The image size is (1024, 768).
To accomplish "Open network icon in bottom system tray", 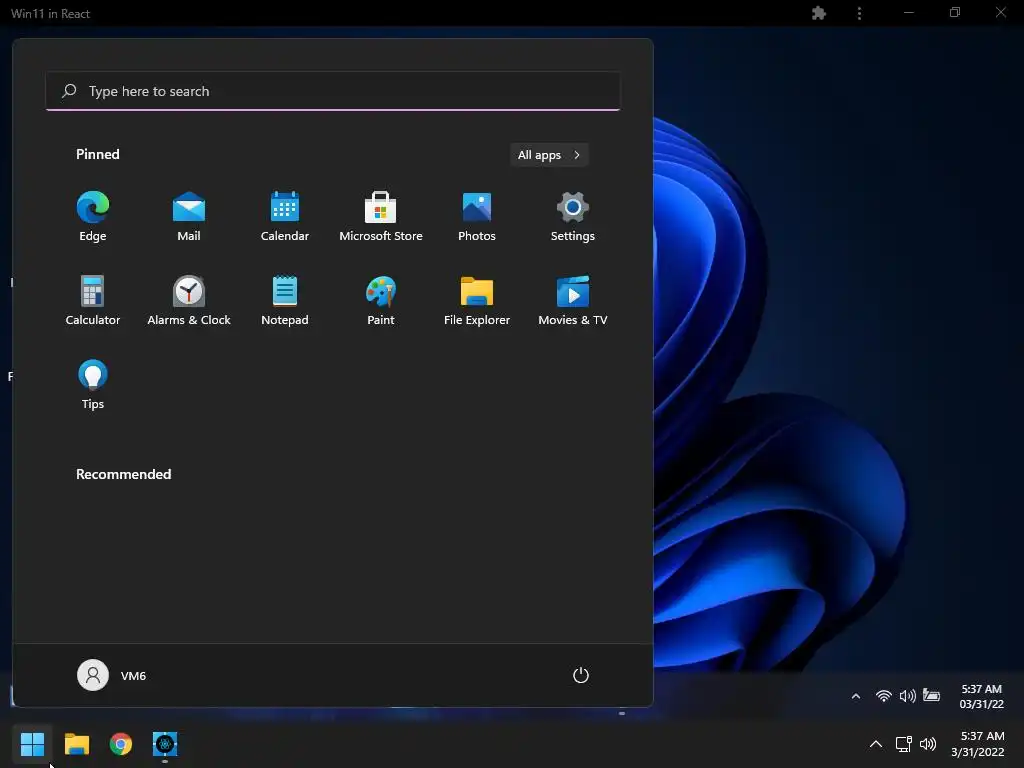I will point(904,744).
